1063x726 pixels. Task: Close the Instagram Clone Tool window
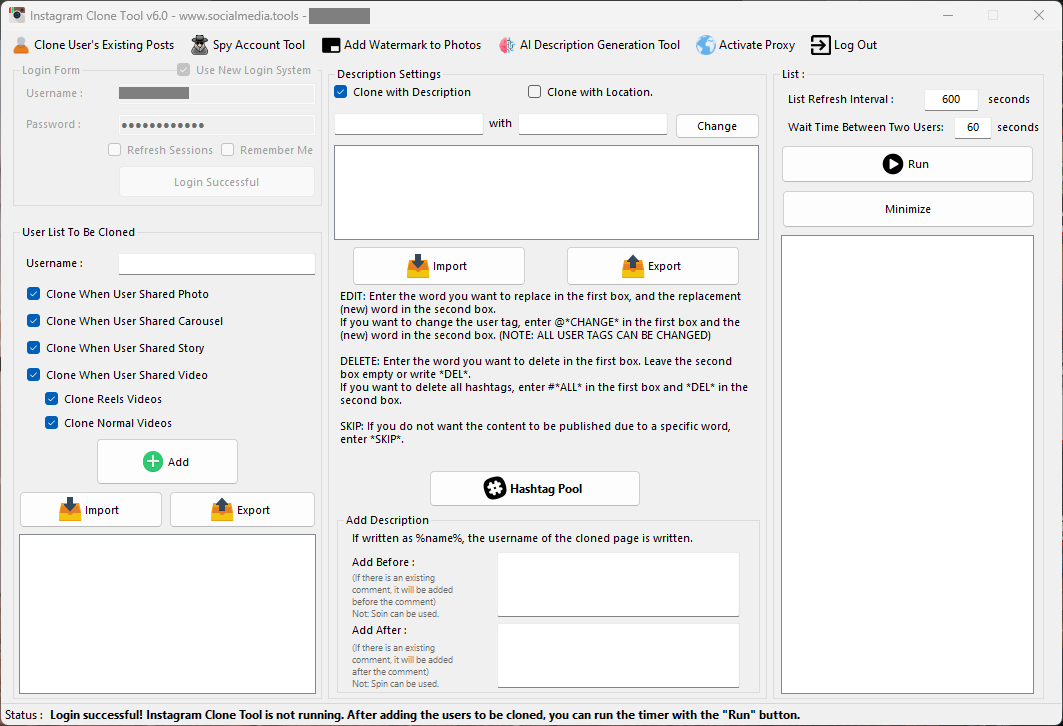pyautogui.click(x=1039, y=15)
